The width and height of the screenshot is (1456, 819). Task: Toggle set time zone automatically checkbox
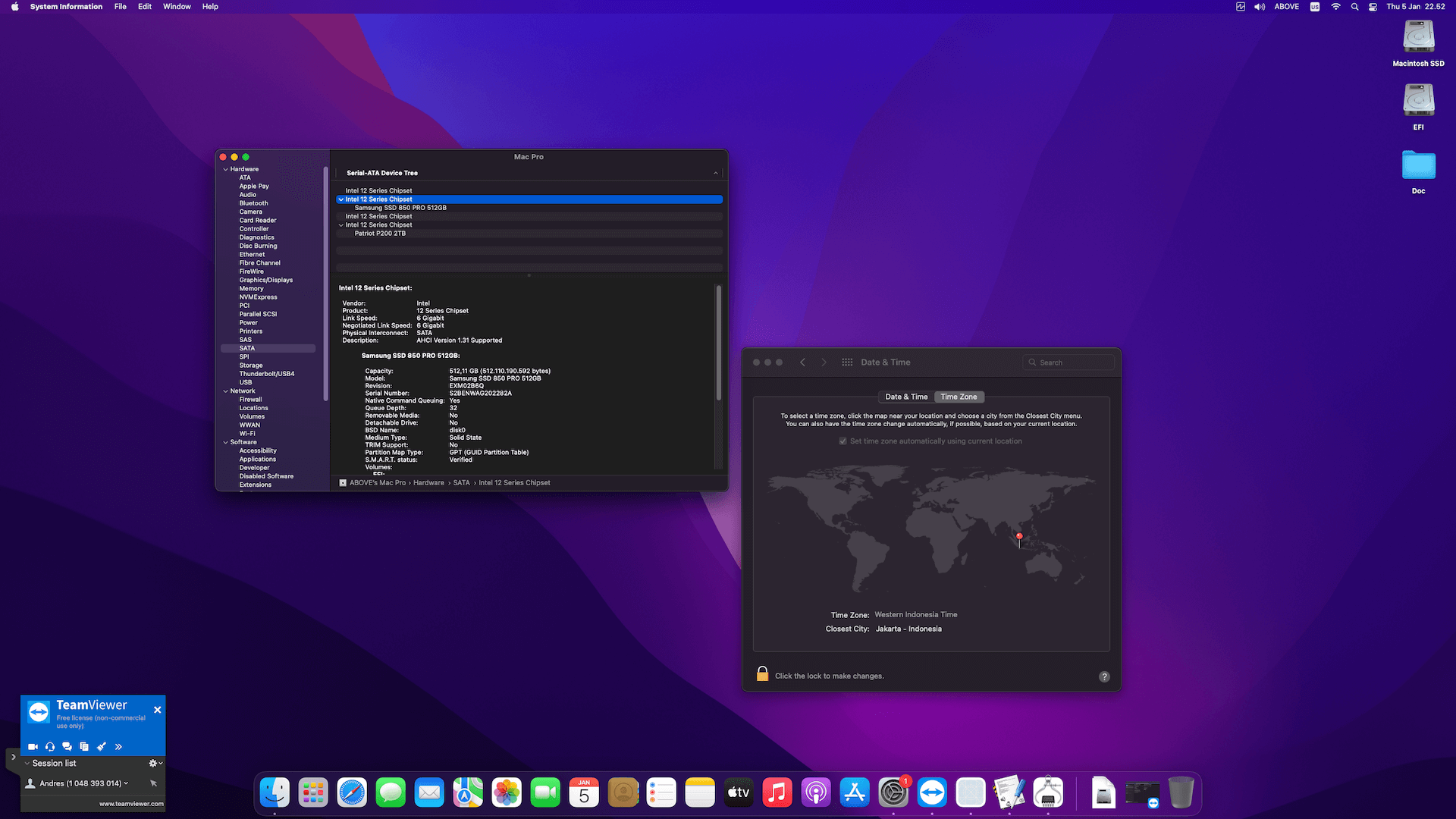pos(843,441)
